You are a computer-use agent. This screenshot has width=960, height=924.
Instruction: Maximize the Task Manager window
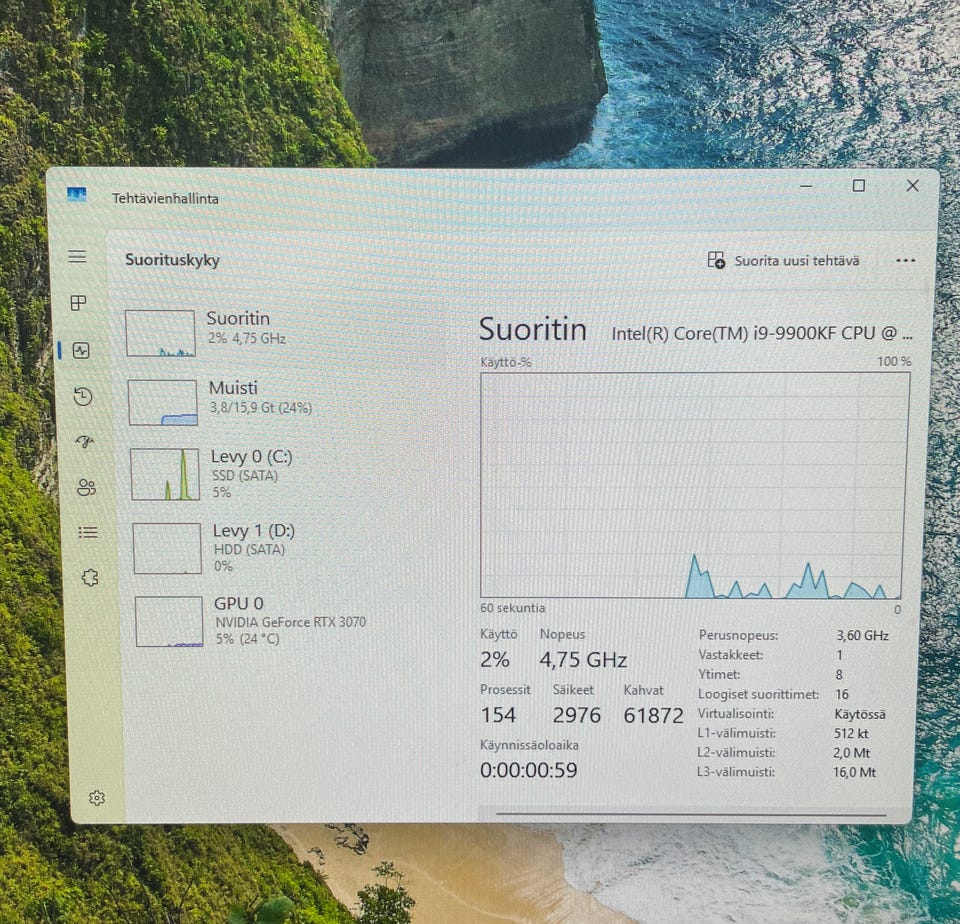pyautogui.click(x=858, y=186)
